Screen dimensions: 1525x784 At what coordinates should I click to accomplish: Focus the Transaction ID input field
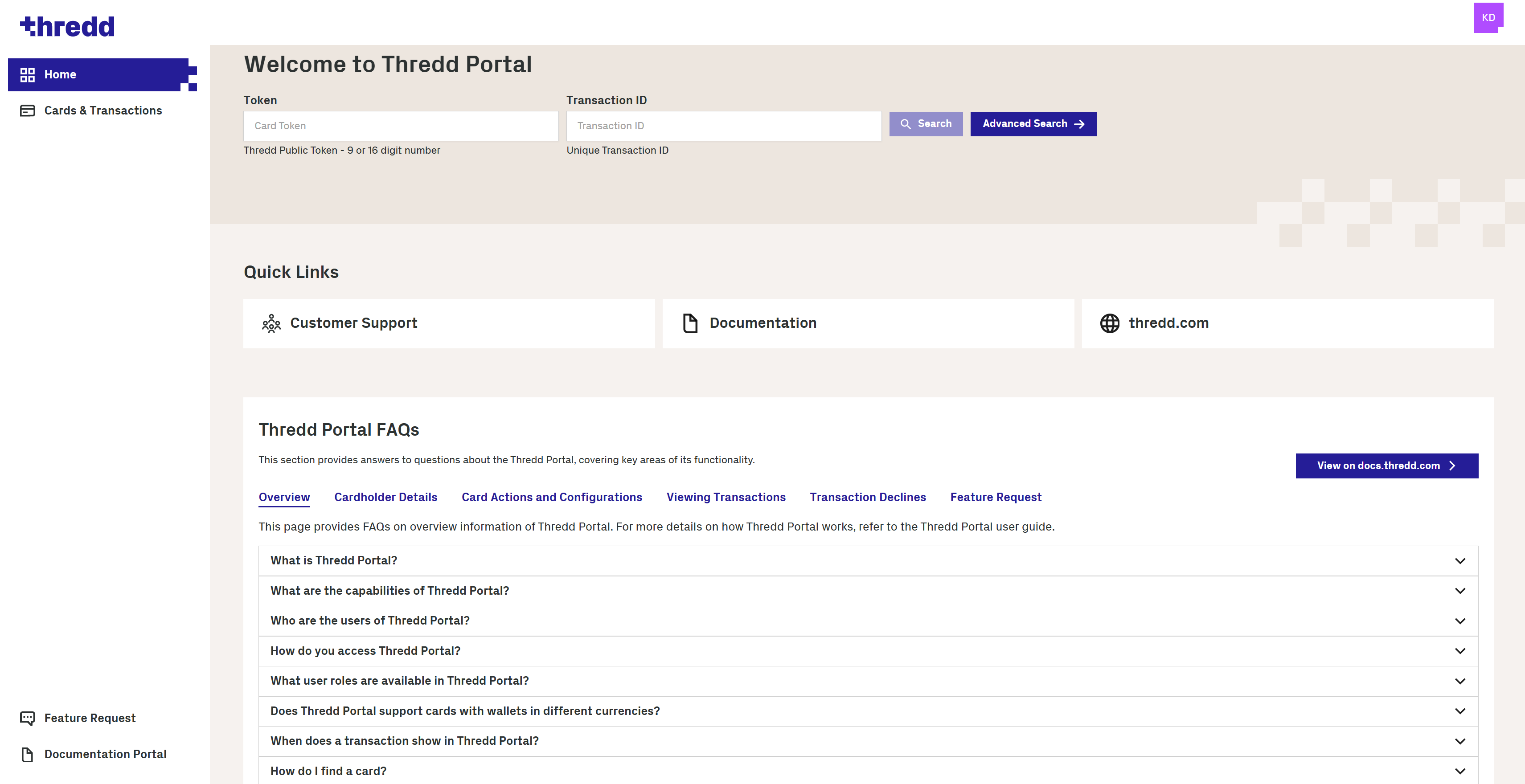pos(723,126)
